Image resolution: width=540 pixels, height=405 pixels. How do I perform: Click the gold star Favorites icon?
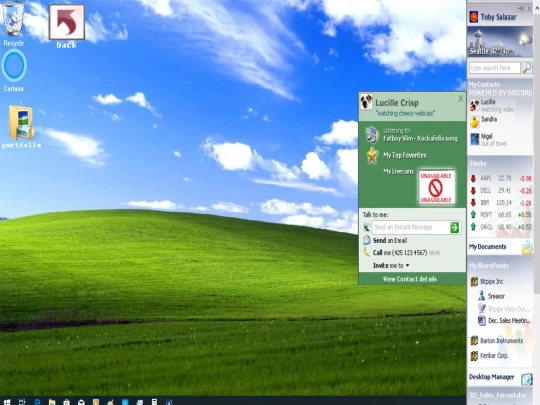pyautogui.click(x=372, y=155)
